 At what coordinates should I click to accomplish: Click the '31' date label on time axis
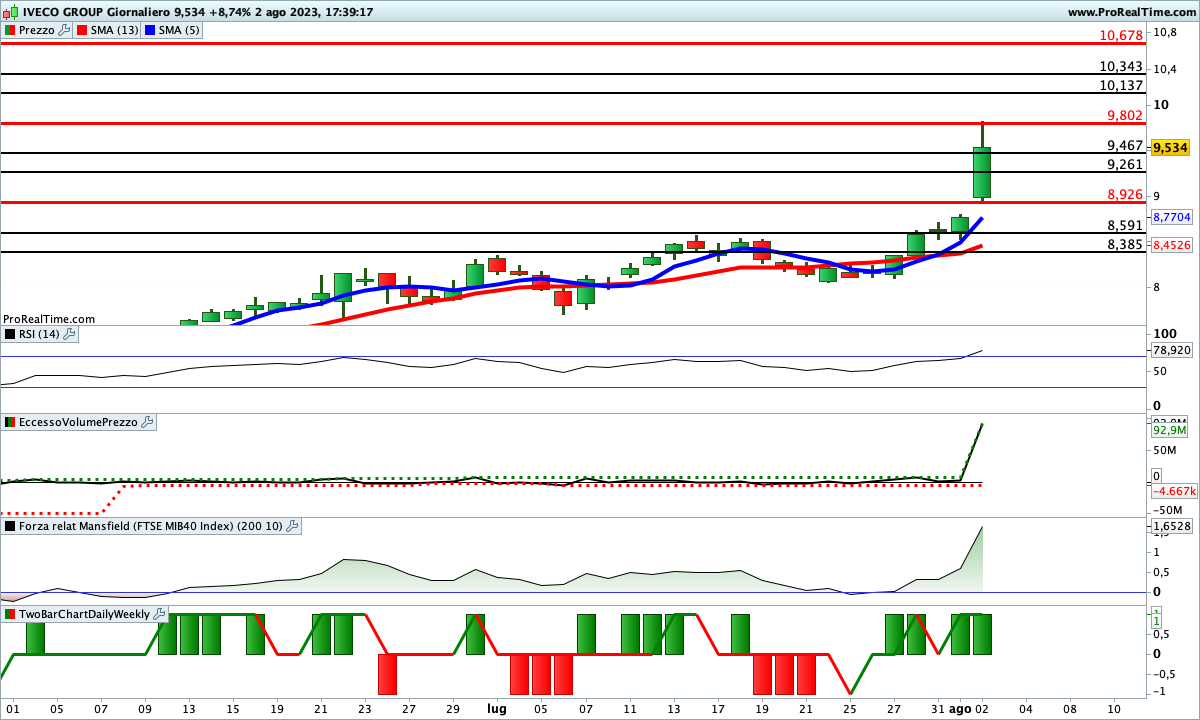click(937, 708)
